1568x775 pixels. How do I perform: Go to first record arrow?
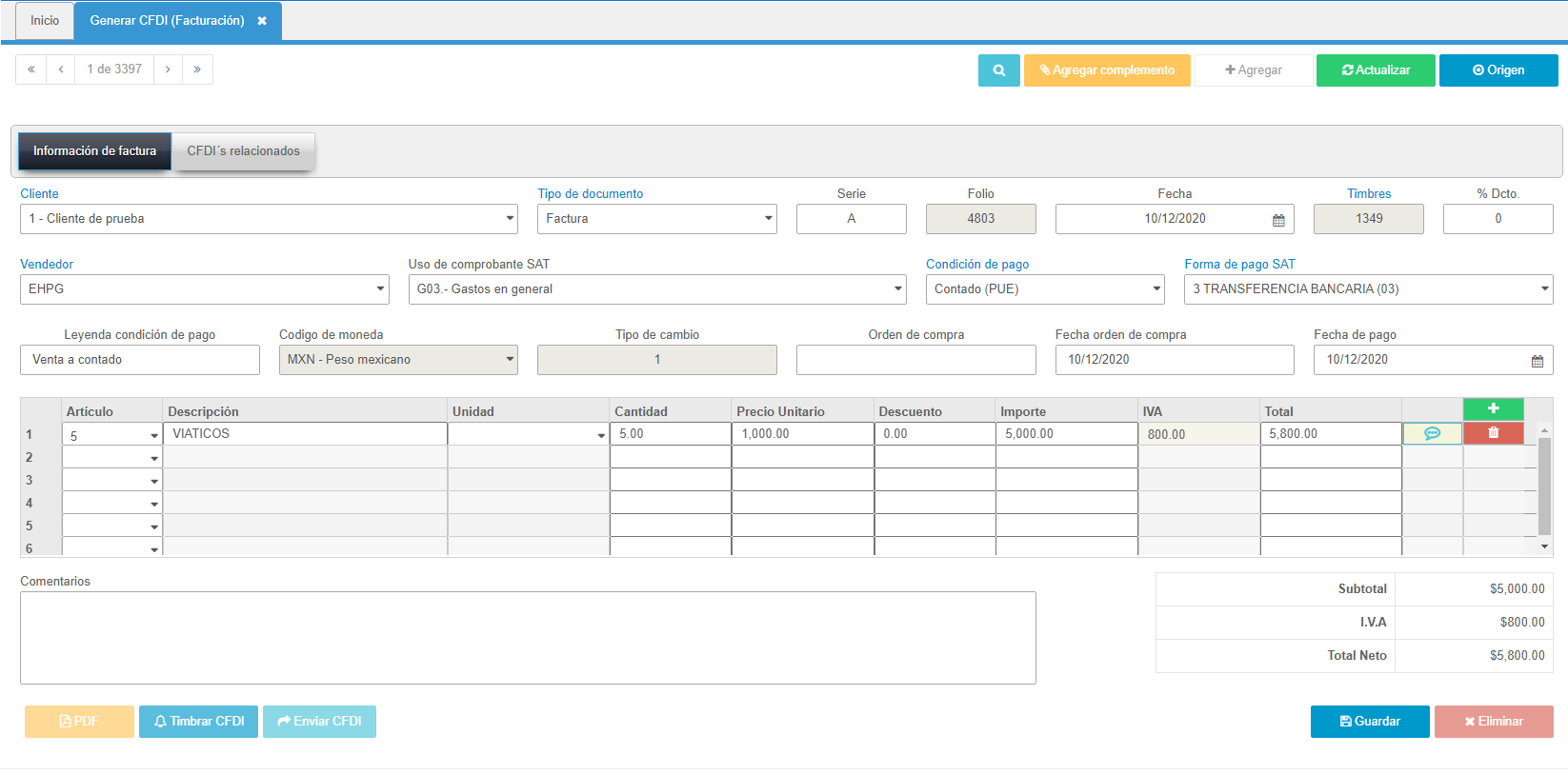click(x=31, y=70)
